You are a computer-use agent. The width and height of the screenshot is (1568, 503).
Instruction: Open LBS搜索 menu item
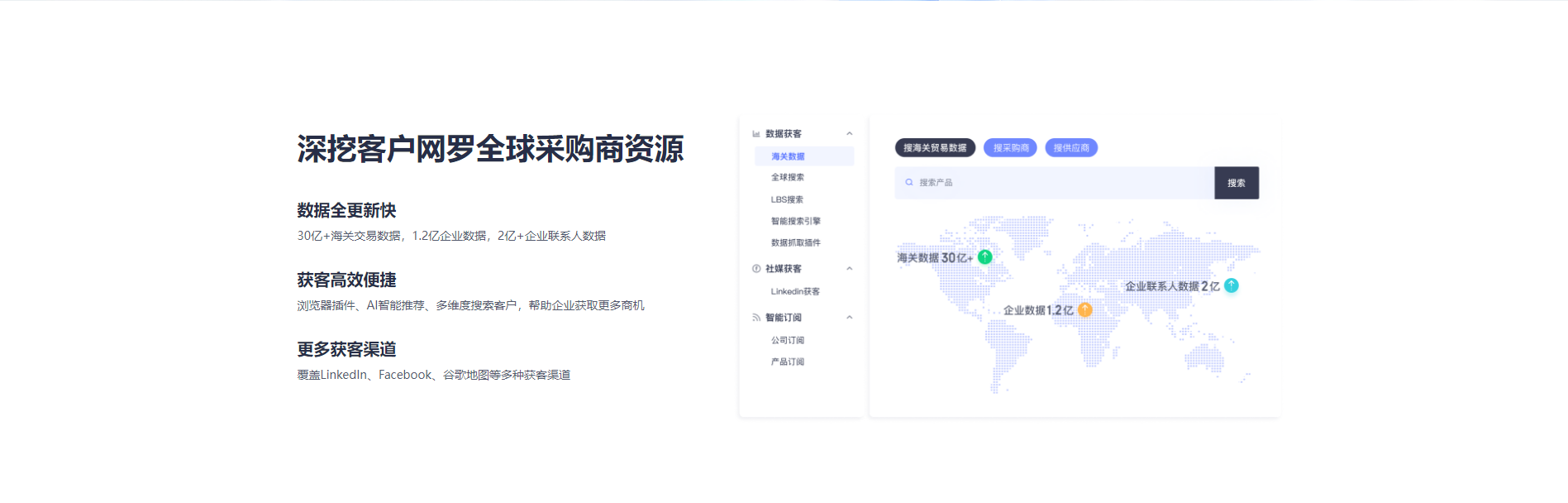click(x=787, y=199)
